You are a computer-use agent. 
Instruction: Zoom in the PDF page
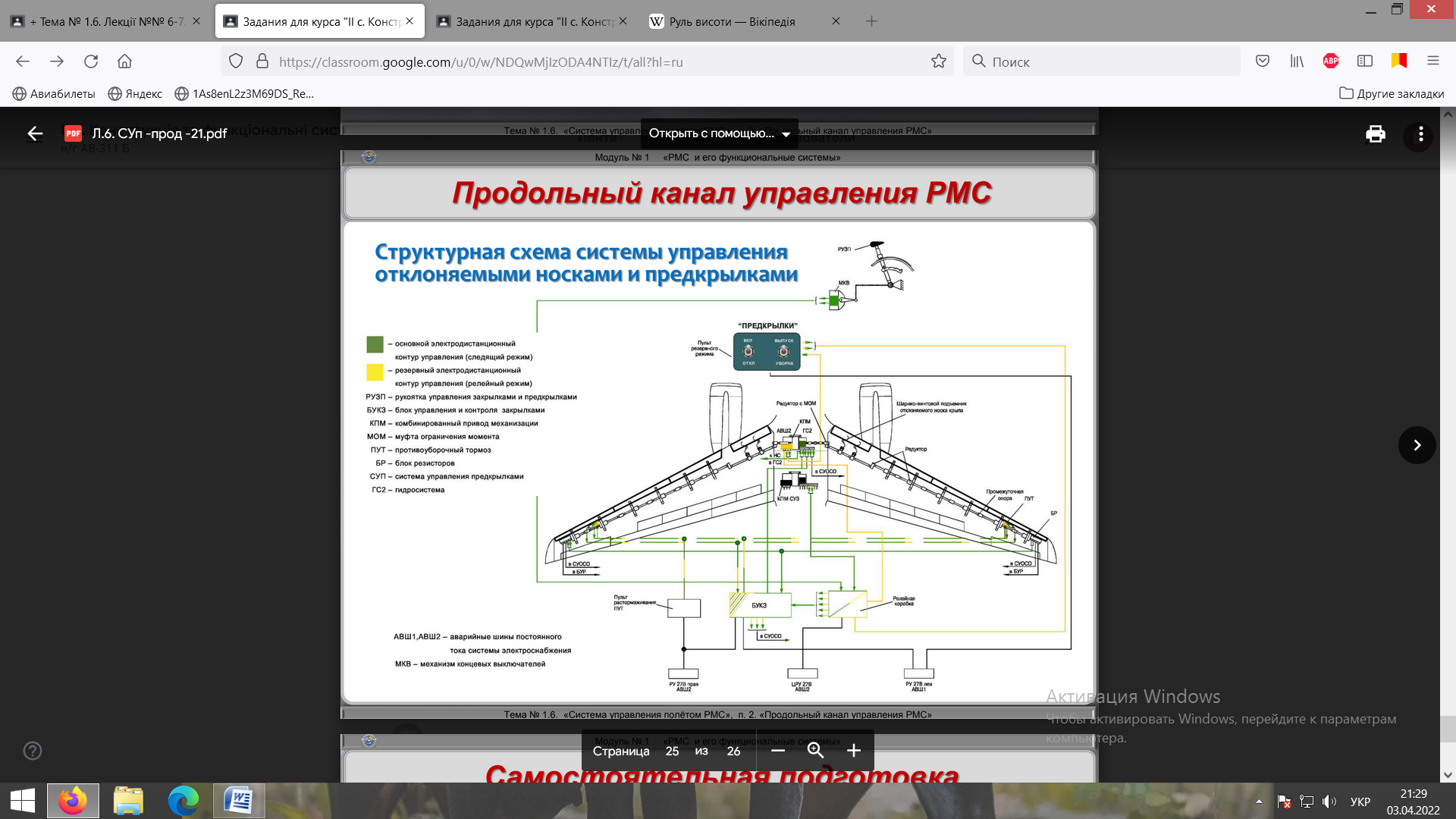click(854, 751)
